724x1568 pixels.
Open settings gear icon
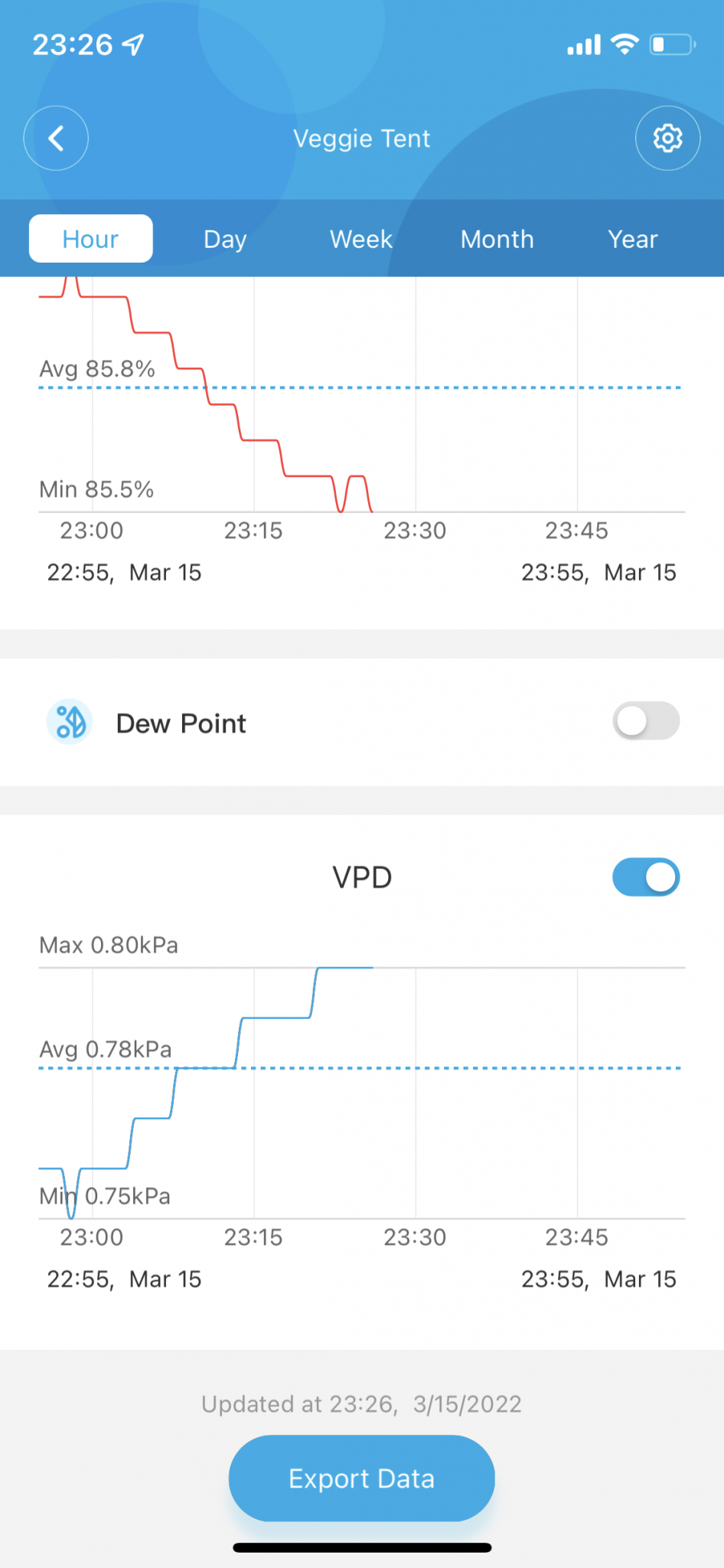click(x=667, y=139)
